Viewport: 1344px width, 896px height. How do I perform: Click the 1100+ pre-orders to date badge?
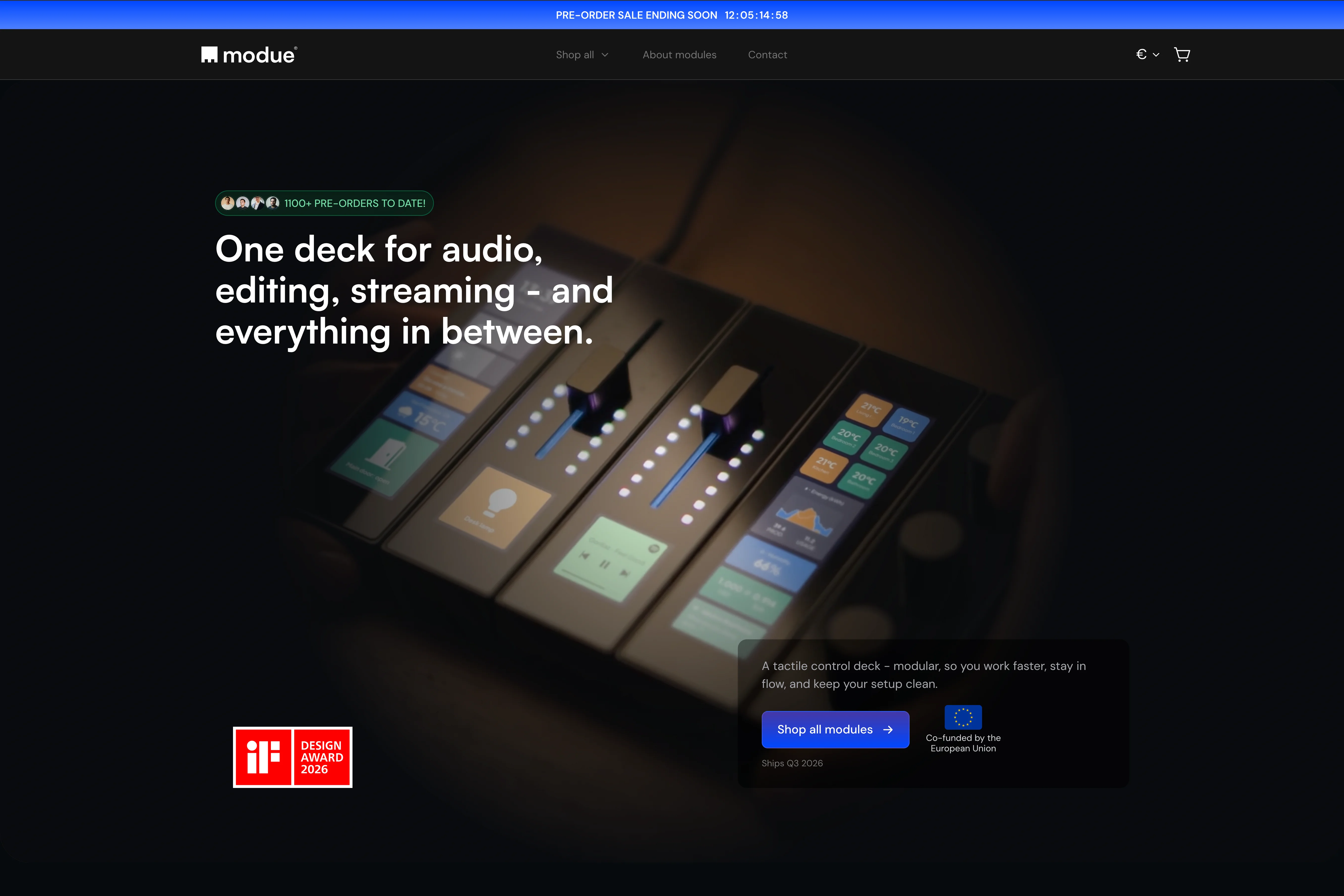[x=324, y=203]
